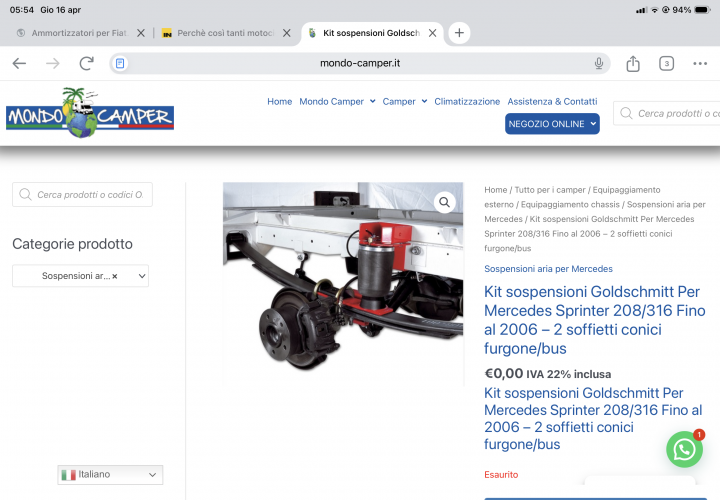
Task: Open the WhatsApp chat bubble
Action: [x=684, y=449]
